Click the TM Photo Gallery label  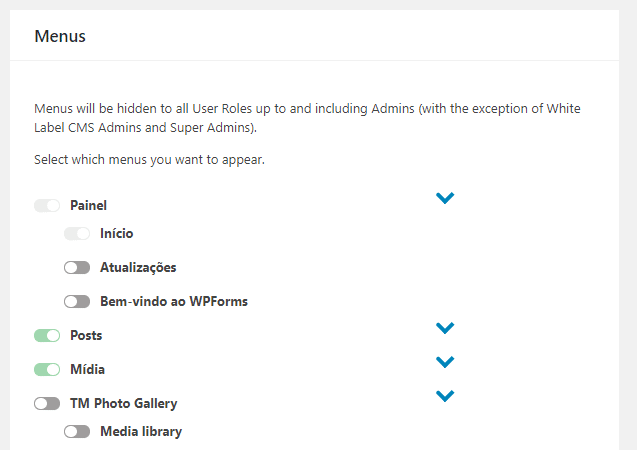pyautogui.click(x=124, y=404)
